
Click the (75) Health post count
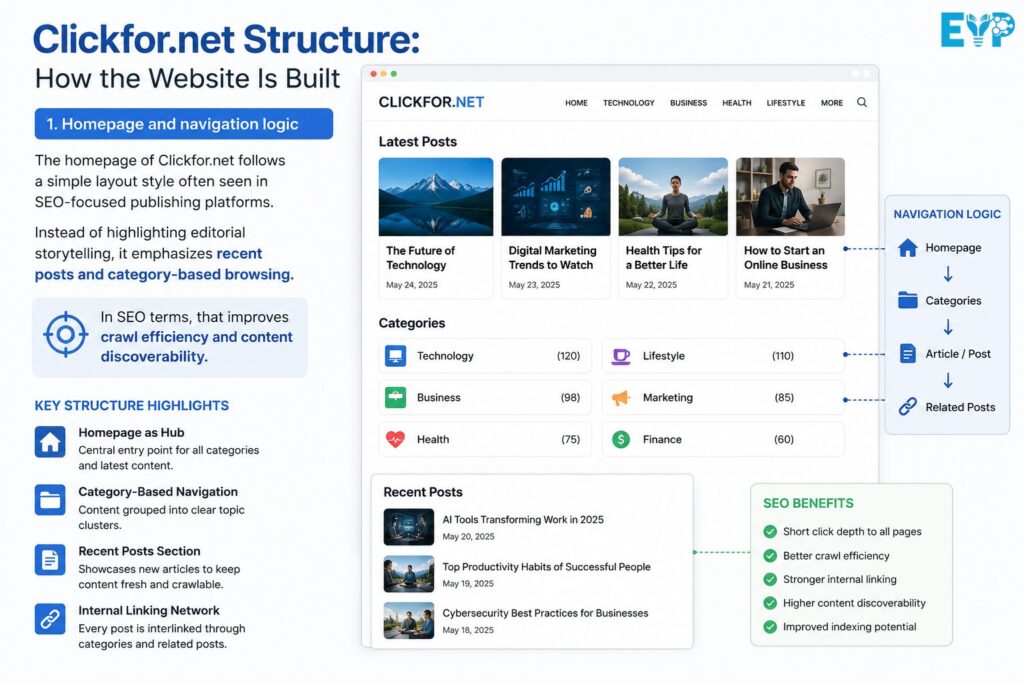coord(570,439)
